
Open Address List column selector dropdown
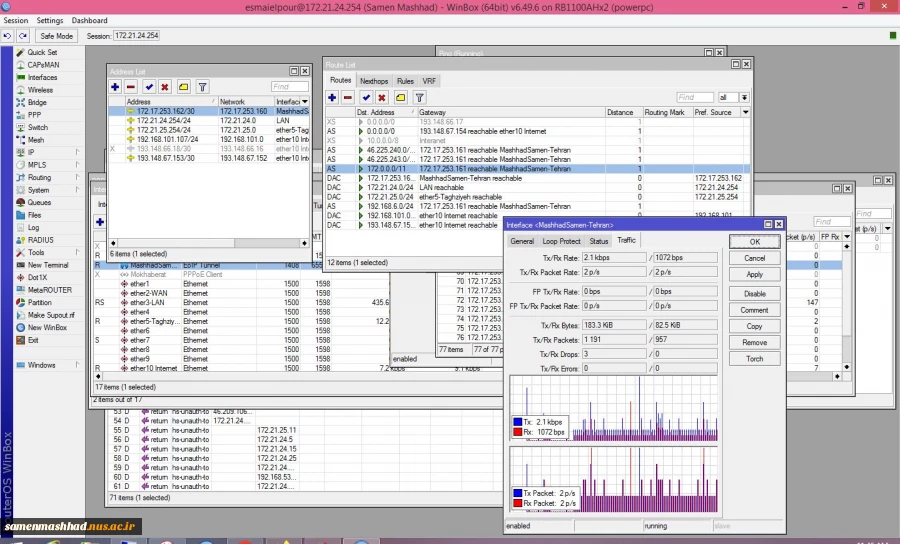coord(305,102)
